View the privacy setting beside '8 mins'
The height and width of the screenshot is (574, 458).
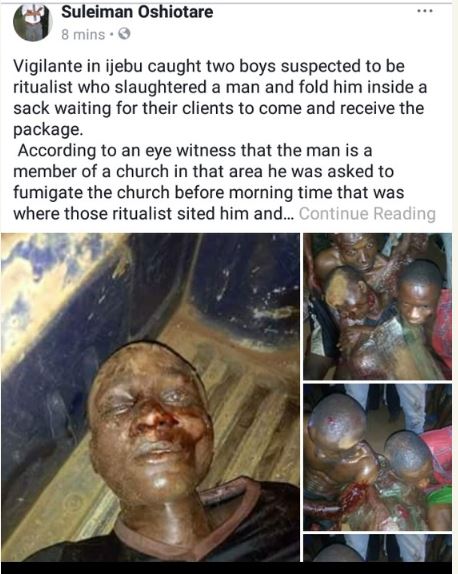click(124, 34)
